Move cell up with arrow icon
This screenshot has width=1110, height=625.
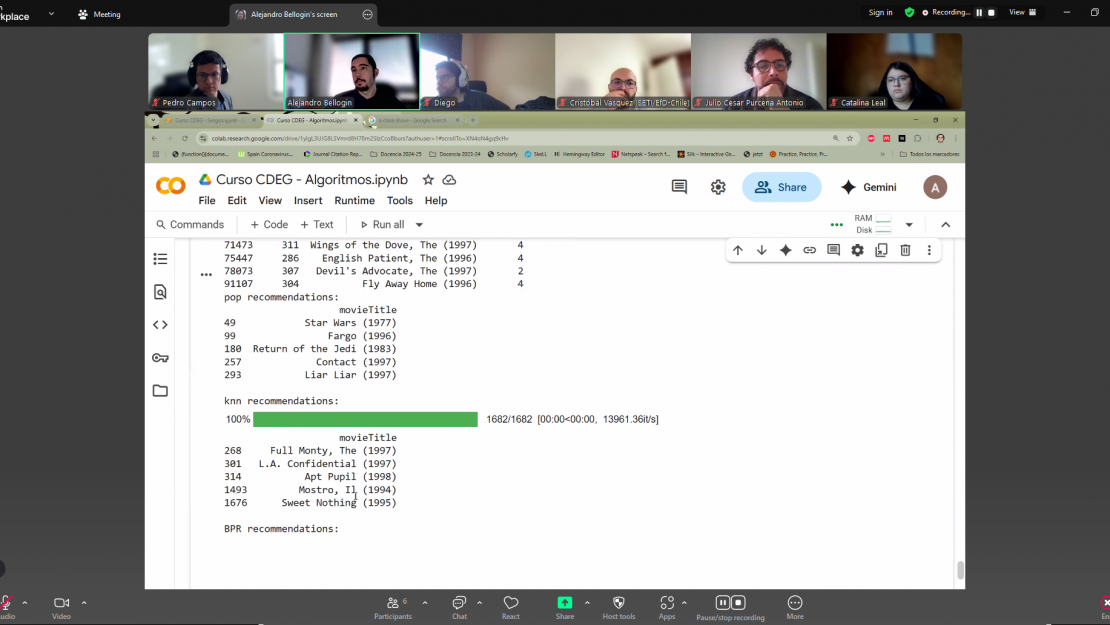click(738, 250)
